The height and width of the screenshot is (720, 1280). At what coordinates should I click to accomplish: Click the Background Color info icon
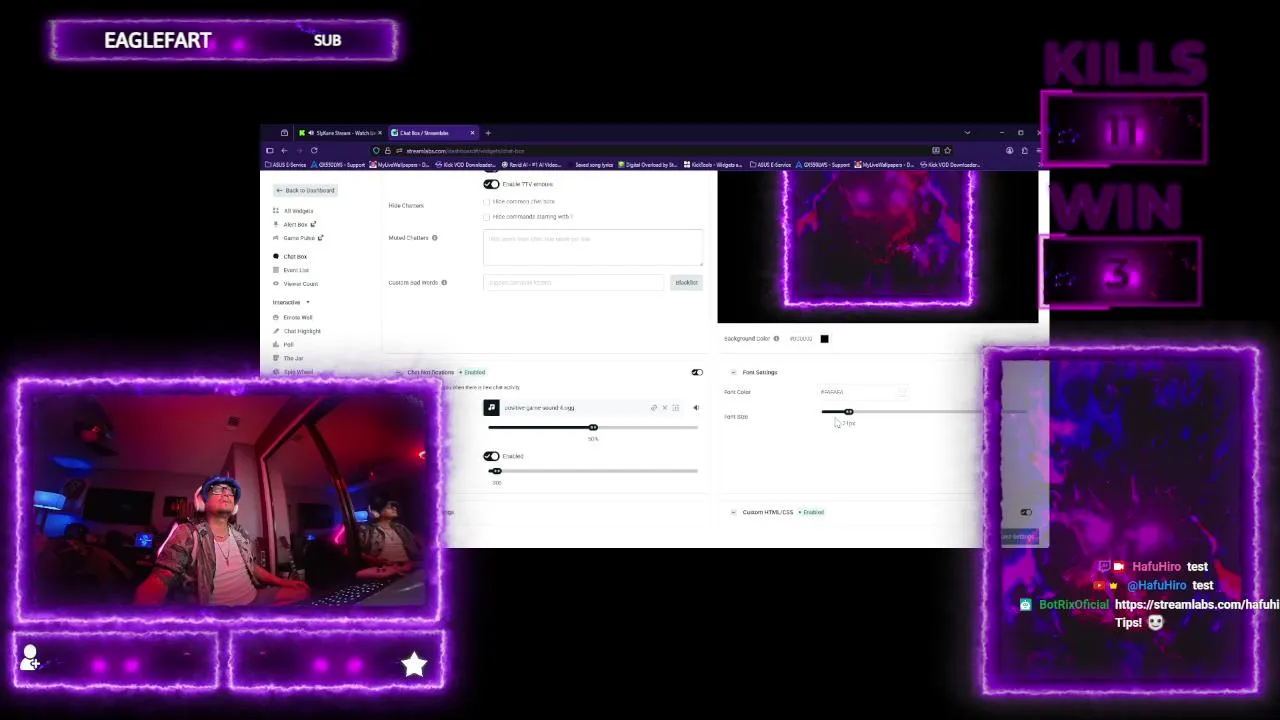coord(776,339)
